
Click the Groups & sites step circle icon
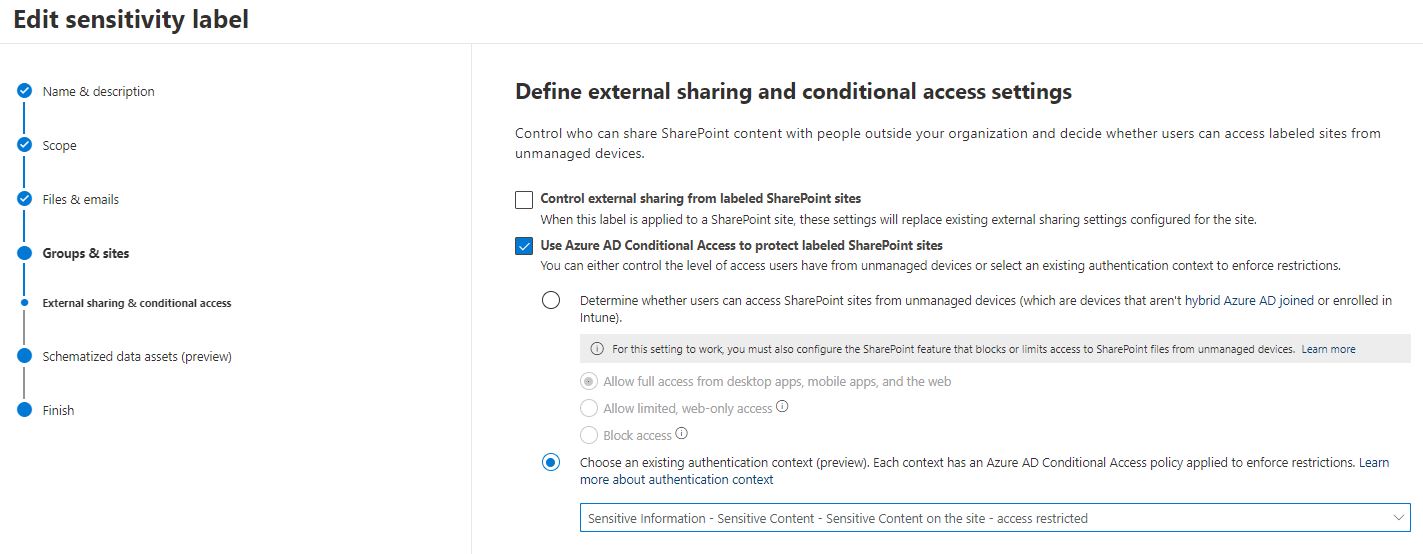[24, 253]
